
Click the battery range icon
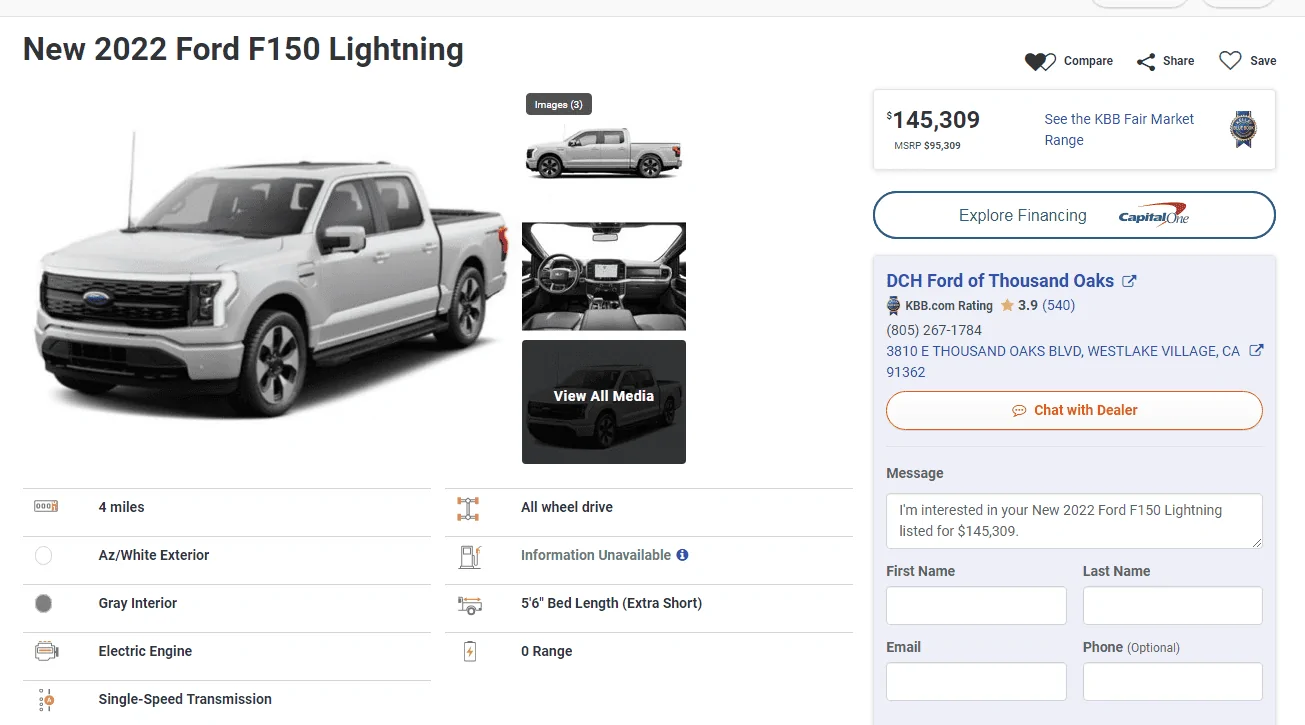[470, 652]
